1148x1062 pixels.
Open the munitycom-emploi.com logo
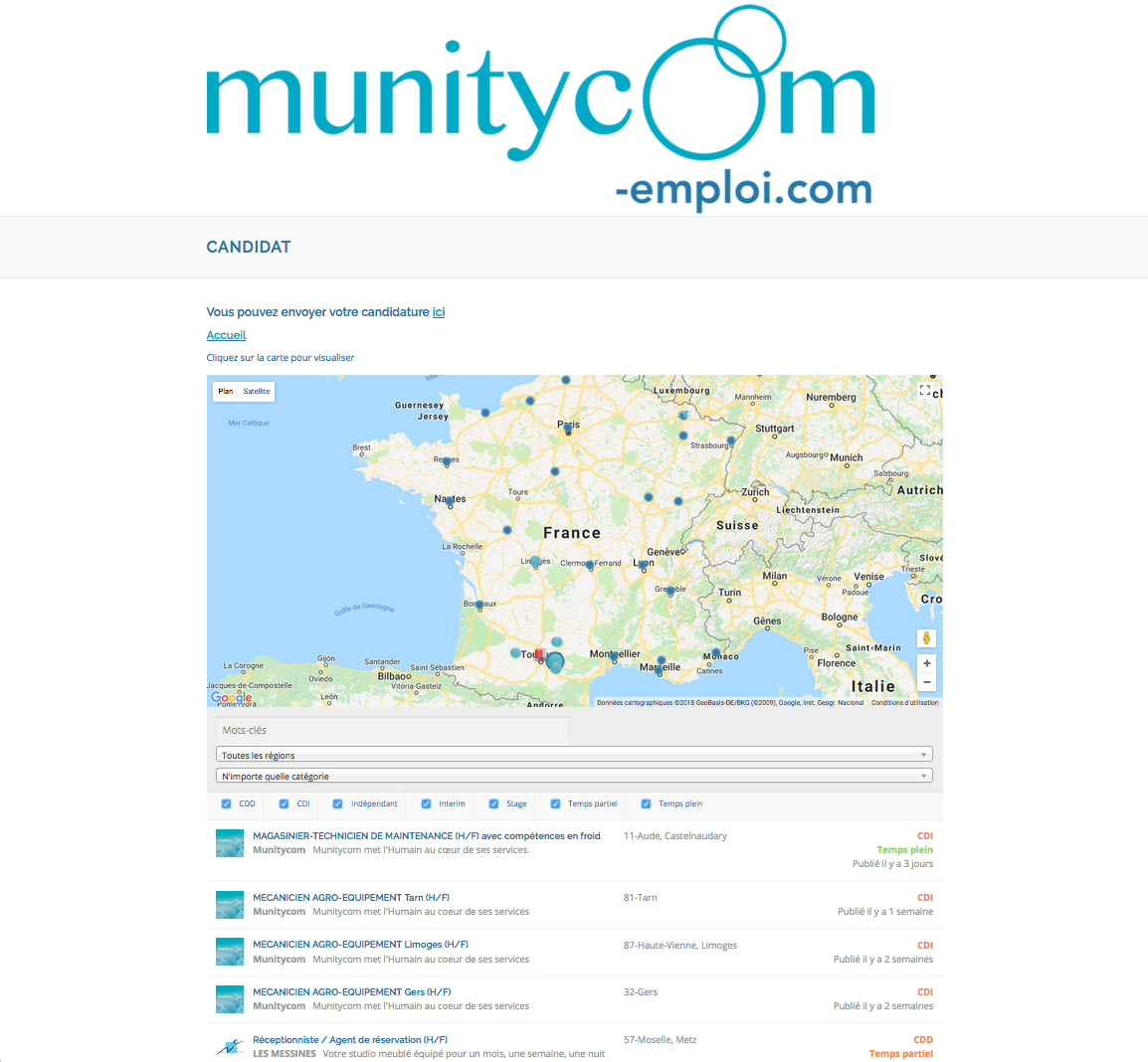pyautogui.click(x=540, y=108)
